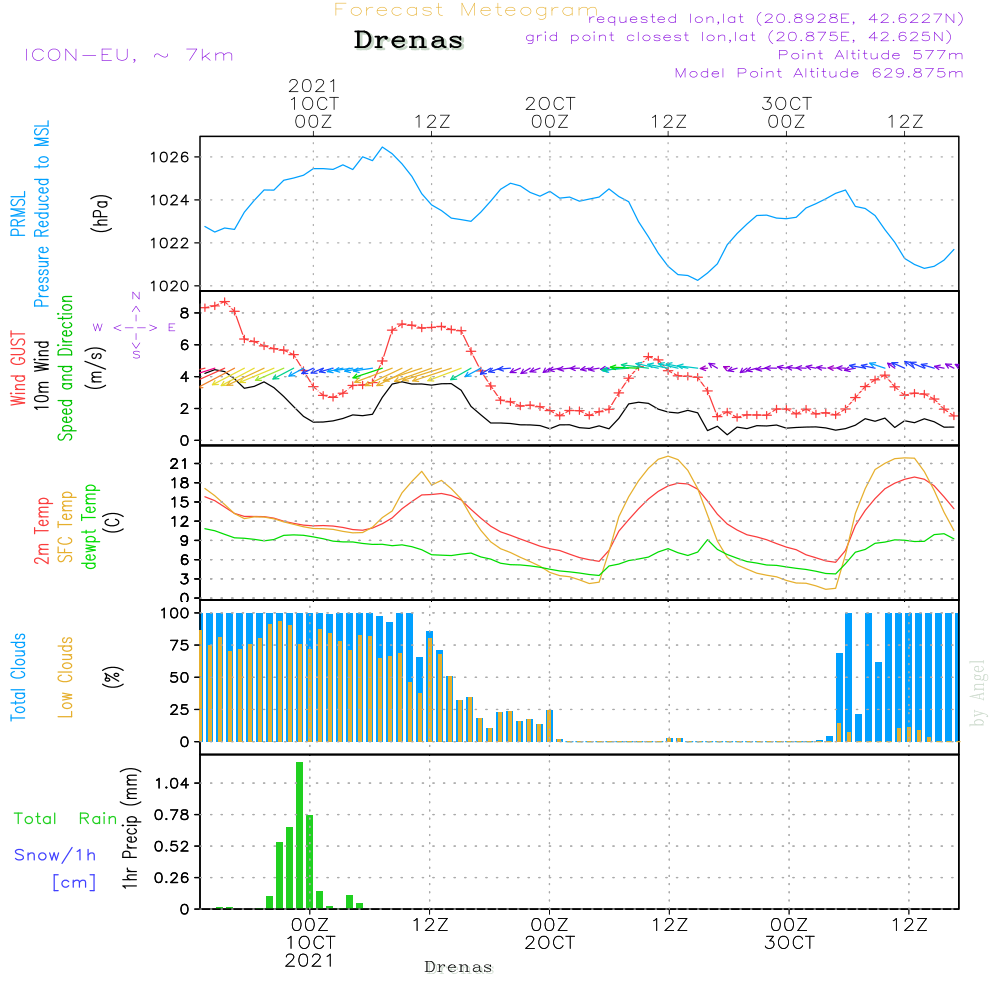The height and width of the screenshot is (1000, 1000).
Task: Click the 'Total Clouds' legend label
Action: [18, 677]
